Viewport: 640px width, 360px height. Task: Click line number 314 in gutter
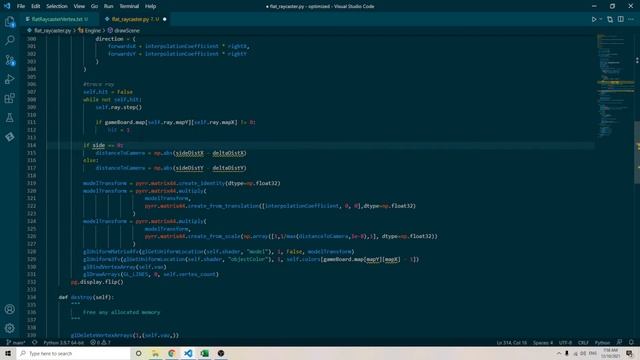[x=31, y=145]
